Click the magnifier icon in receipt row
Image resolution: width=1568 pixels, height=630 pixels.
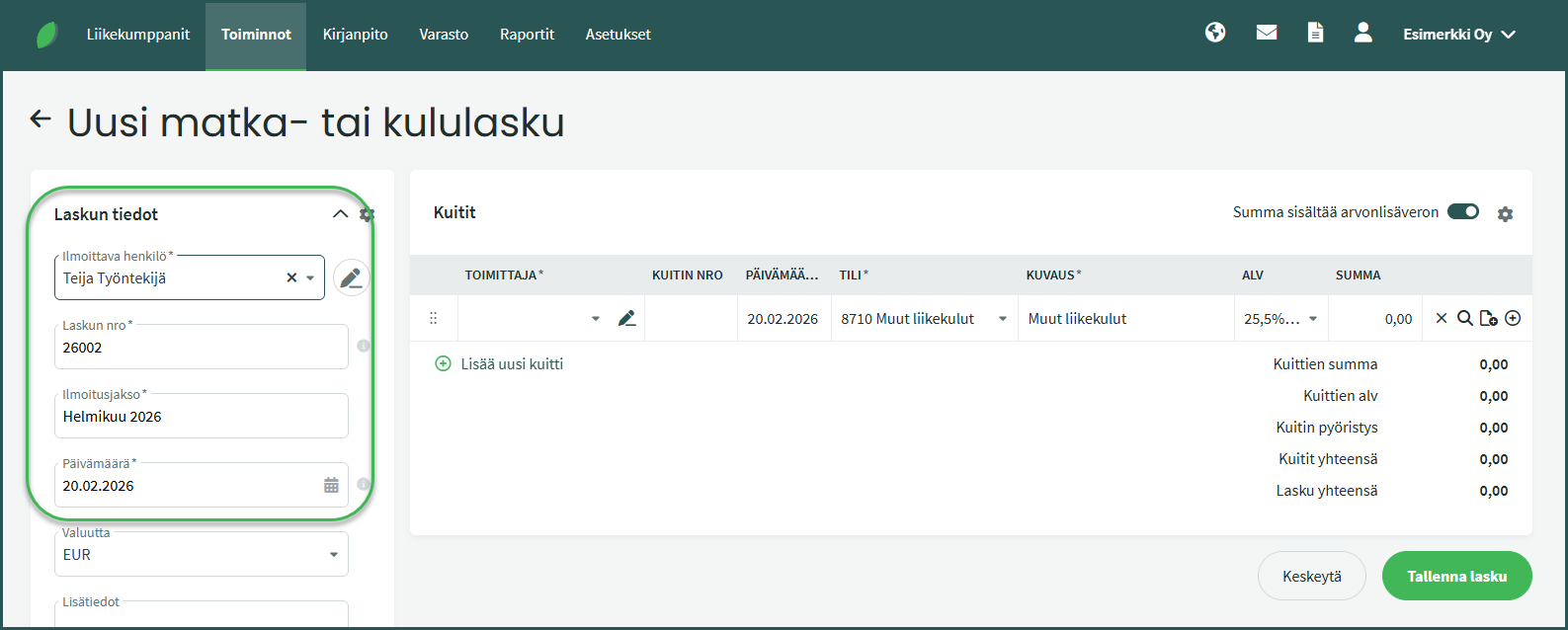coord(1465,318)
